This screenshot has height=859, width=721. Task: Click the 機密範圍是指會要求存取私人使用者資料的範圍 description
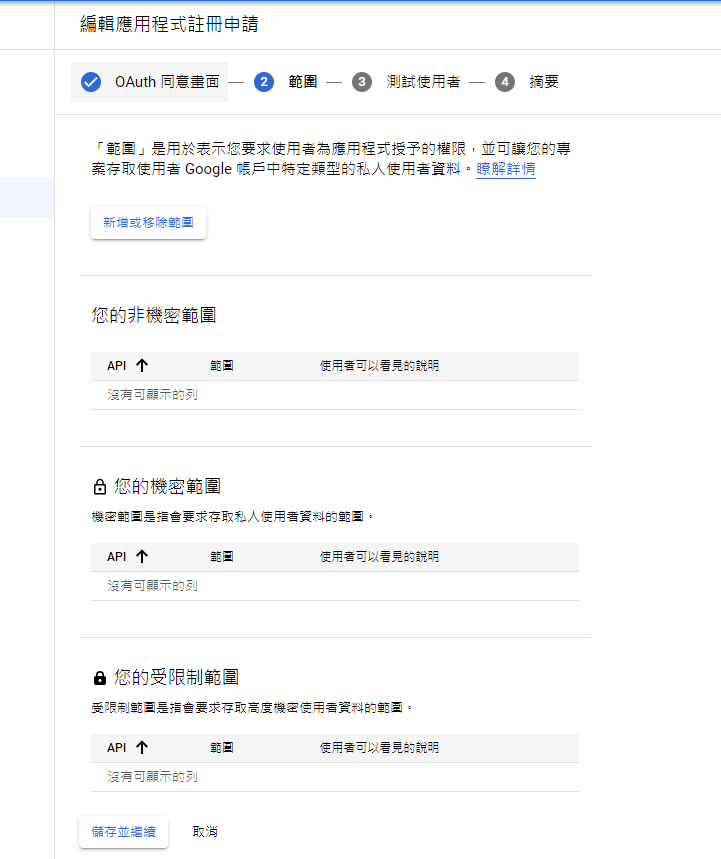click(232, 517)
